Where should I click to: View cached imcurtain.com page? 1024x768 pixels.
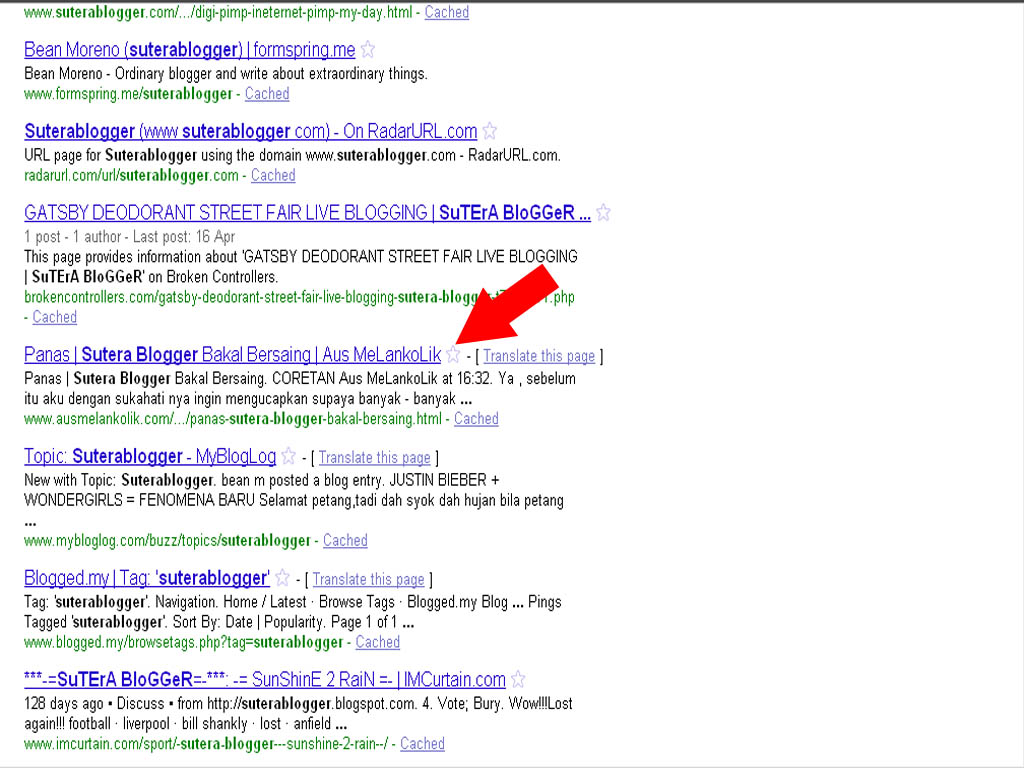[423, 743]
